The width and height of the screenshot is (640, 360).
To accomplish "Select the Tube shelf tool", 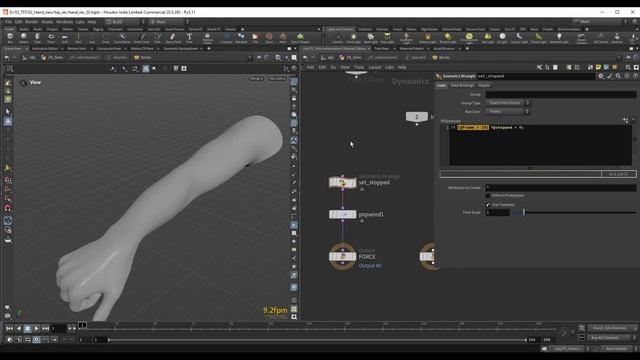I will 37,38.
